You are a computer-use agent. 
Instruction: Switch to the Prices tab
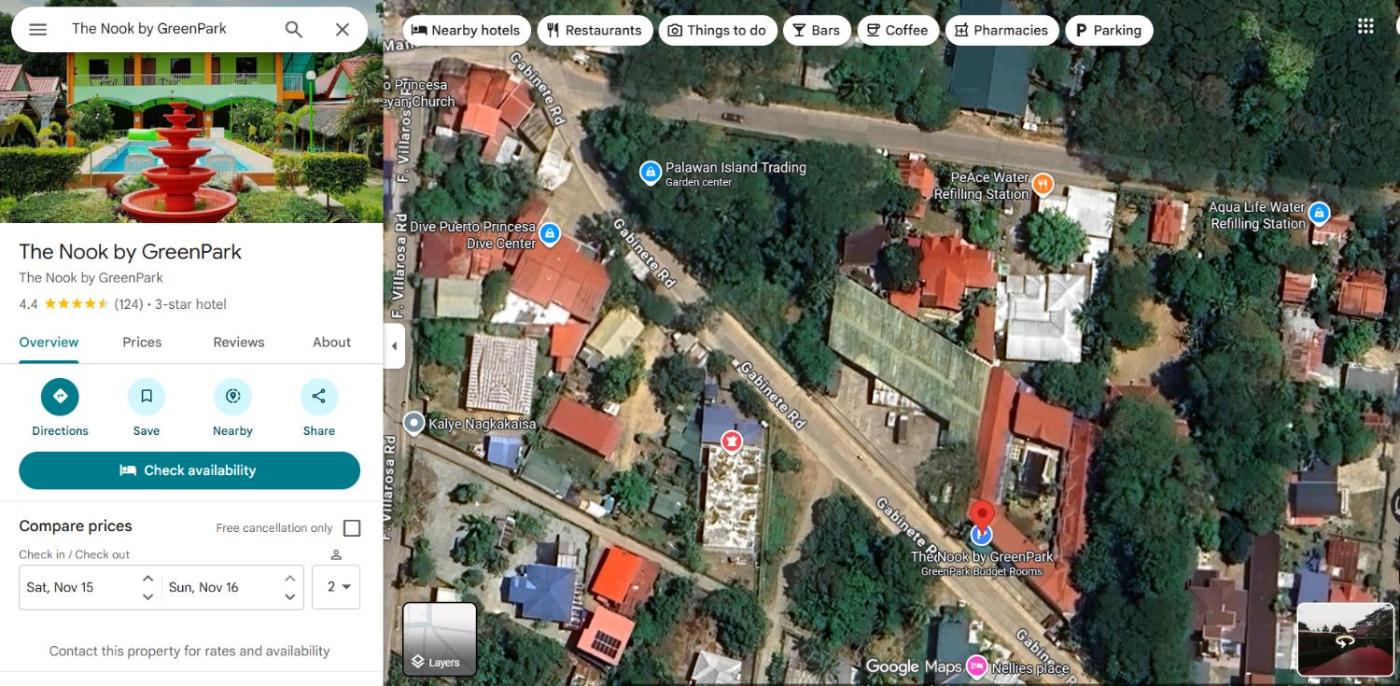click(142, 342)
